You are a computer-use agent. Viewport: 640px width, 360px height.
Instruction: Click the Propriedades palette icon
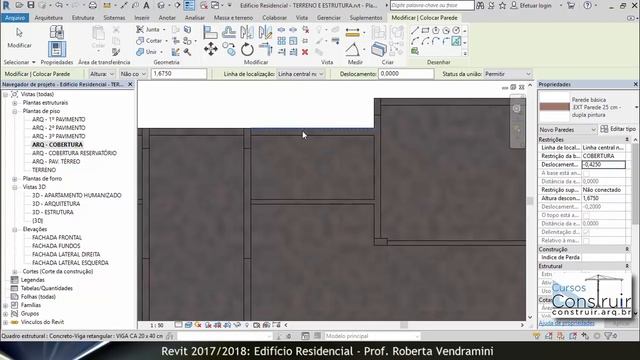coord(57,49)
